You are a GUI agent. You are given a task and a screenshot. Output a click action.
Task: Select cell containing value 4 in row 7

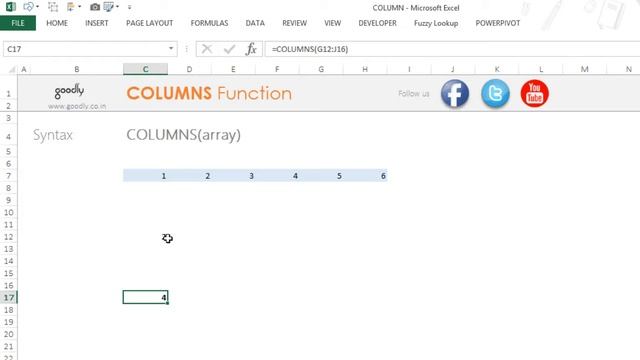tap(277, 176)
